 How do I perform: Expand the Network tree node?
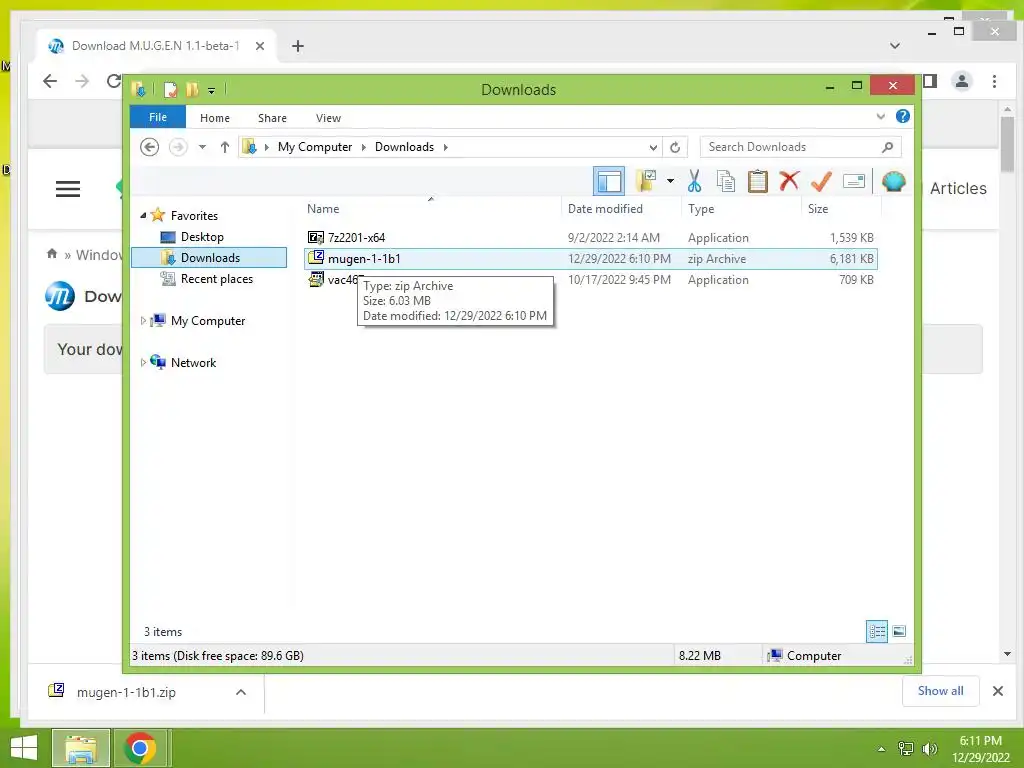tap(143, 362)
